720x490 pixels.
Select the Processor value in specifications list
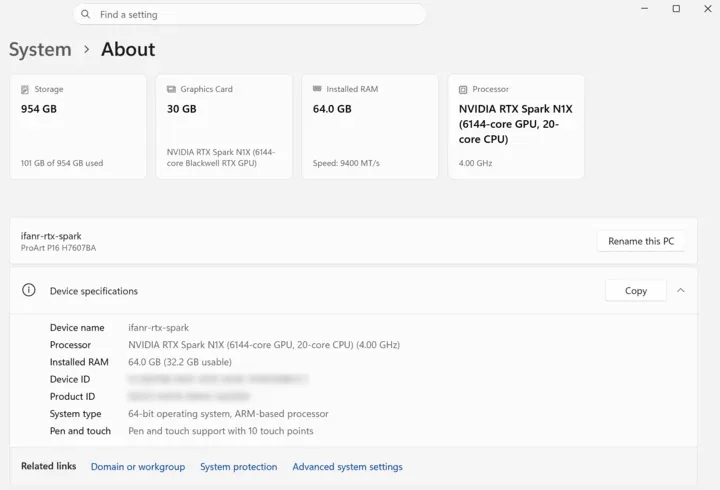coord(264,345)
